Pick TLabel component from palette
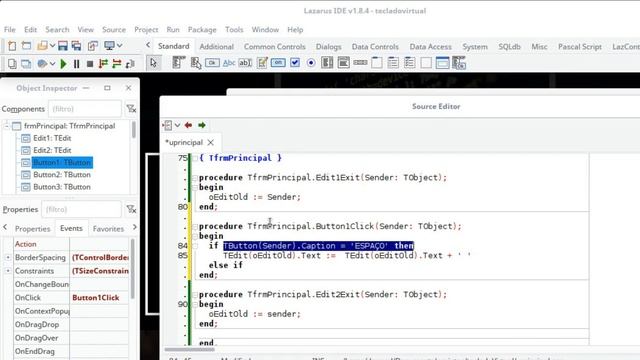 coord(229,63)
